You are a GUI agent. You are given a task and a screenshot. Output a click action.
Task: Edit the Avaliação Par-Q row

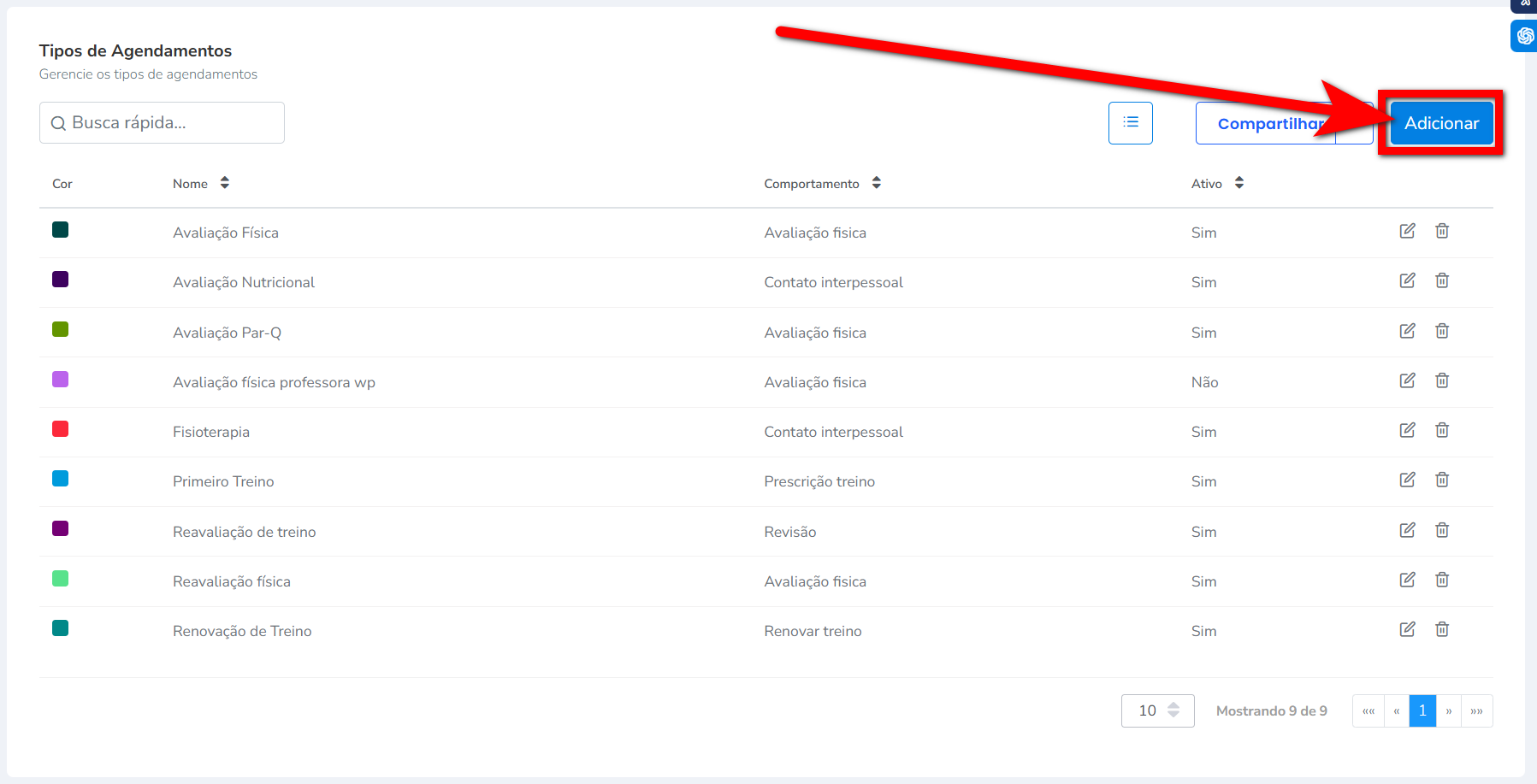(x=1407, y=331)
